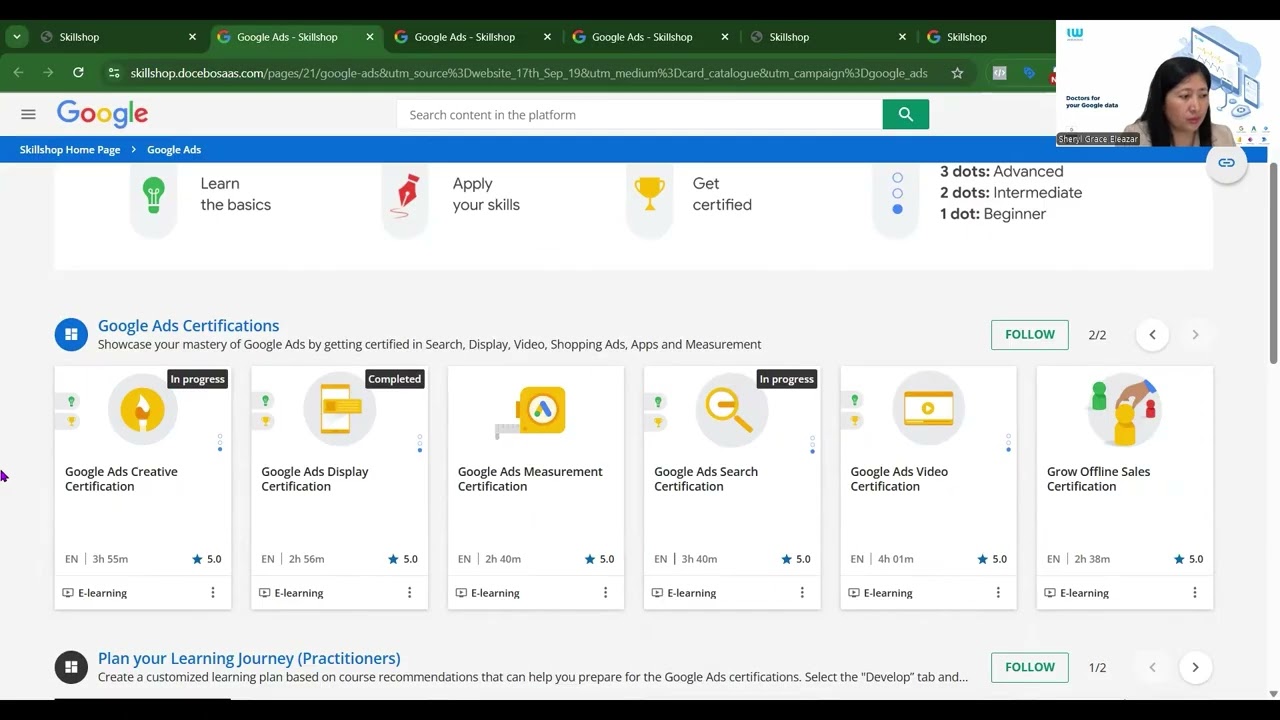Switch to the sixth tab titled Skillshop
The height and width of the screenshot is (720, 1280).
pyautogui.click(x=985, y=37)
